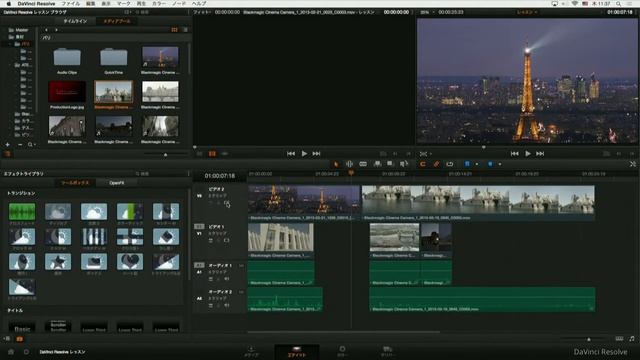Switch media pool to thumbnail grid view
Screen dimensions: 640x360
(x=175, y=30)
